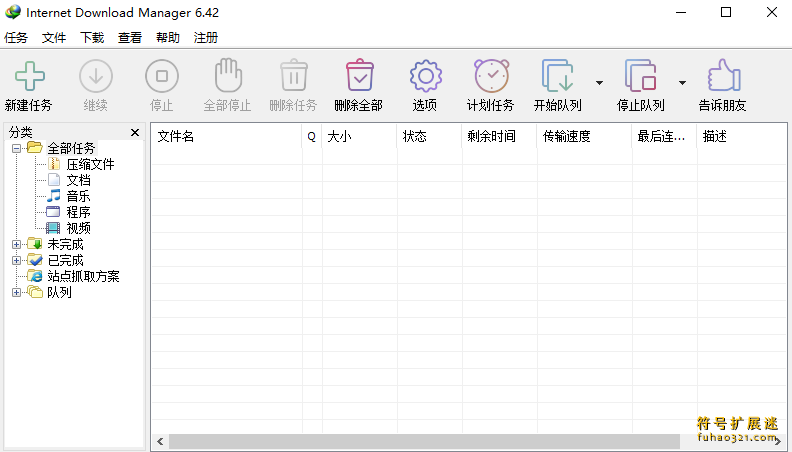
Task: Minimize the Internet Download Manager window
Action: 681,12
